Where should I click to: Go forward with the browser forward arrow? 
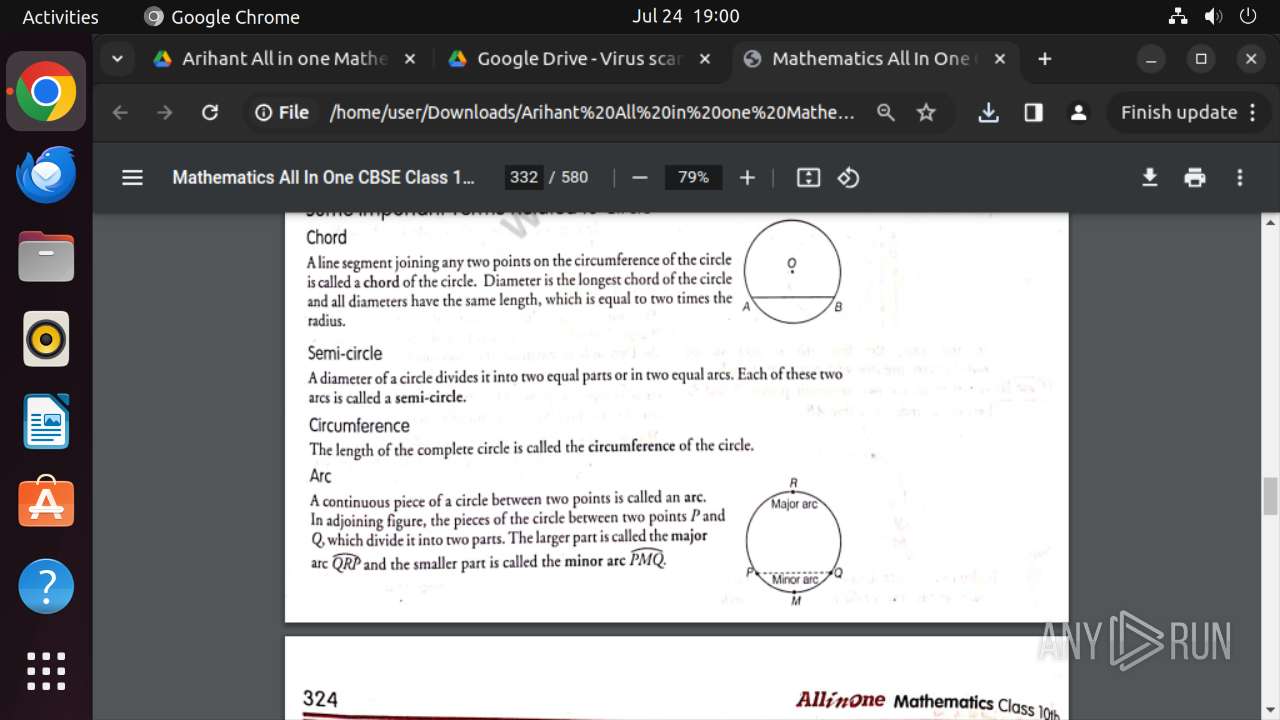[165, 113]
